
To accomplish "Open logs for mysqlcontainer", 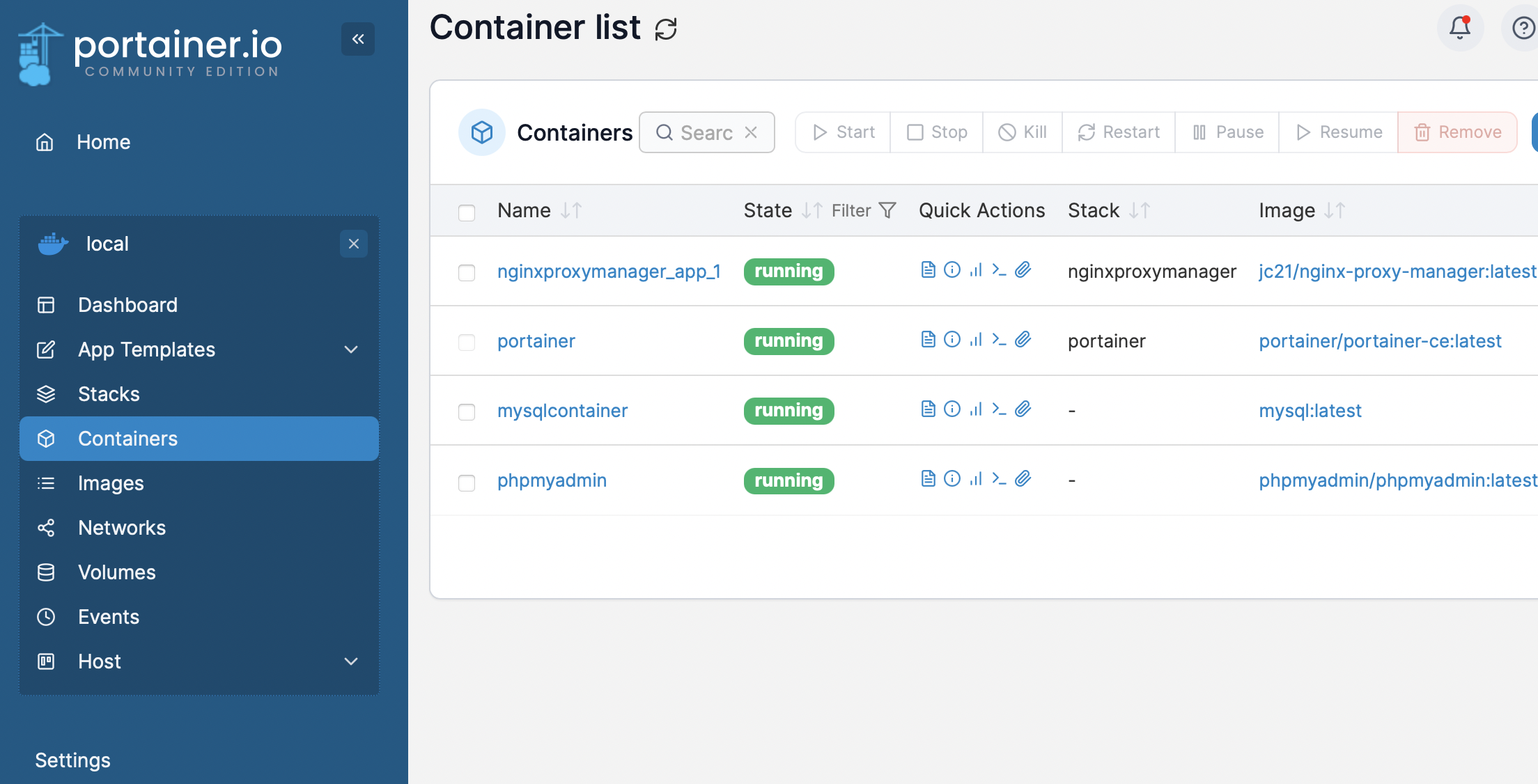I will coord(928,409).
